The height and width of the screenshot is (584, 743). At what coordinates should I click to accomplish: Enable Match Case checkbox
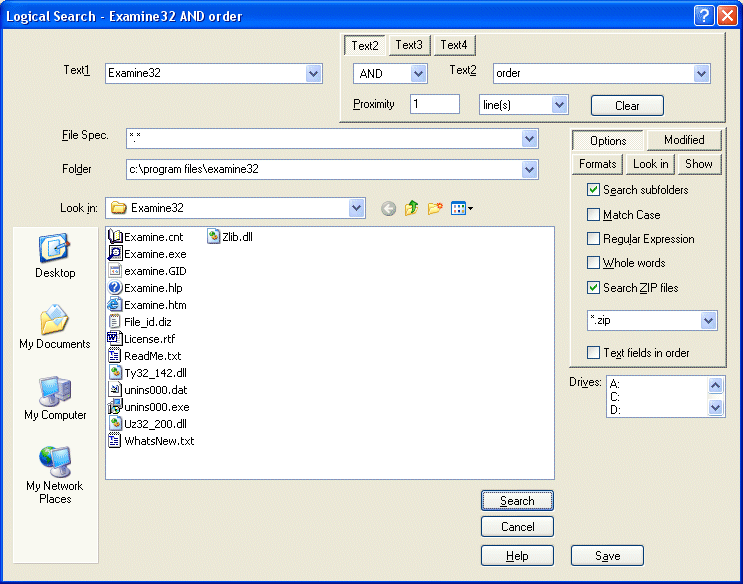pyautogui.click(x=593, y=215)
